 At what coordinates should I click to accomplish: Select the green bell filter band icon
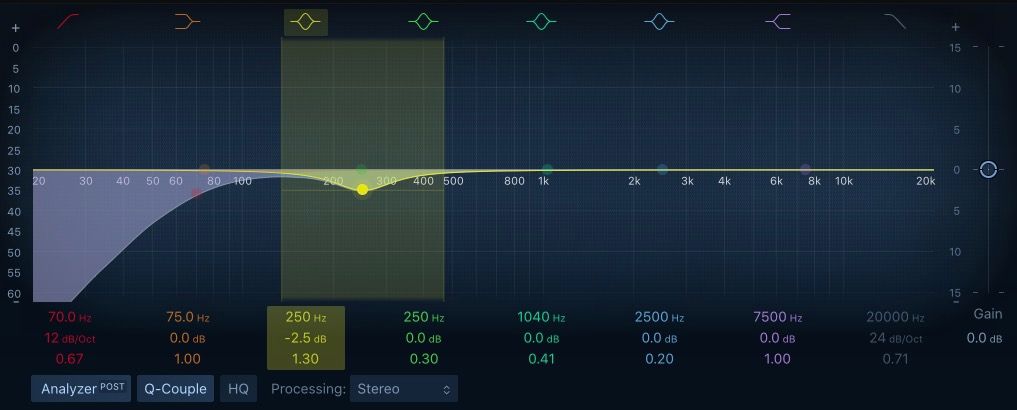[x=424, y=21]
